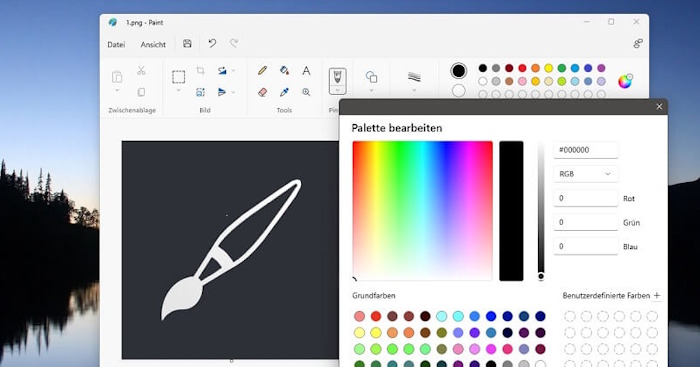Pick orange swatch in ribbon palette

tap(535, 68)
